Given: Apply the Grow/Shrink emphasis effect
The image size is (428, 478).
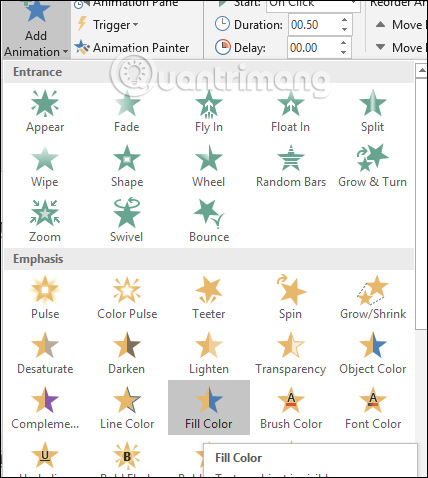Looking at the screenshot, I should 372,298.
